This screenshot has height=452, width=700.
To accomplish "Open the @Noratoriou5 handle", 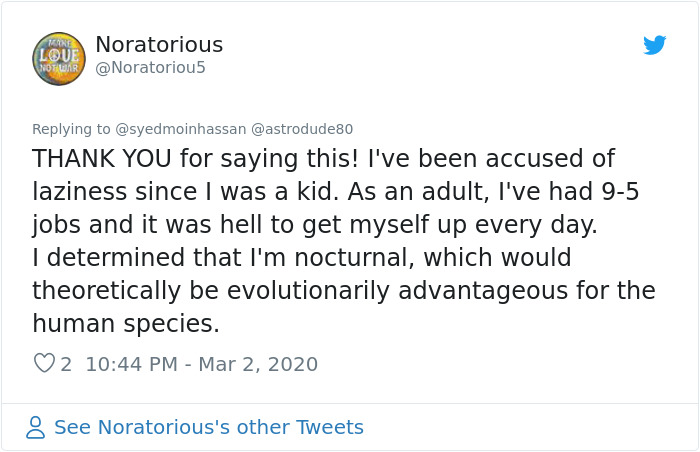I will point(150,67).
